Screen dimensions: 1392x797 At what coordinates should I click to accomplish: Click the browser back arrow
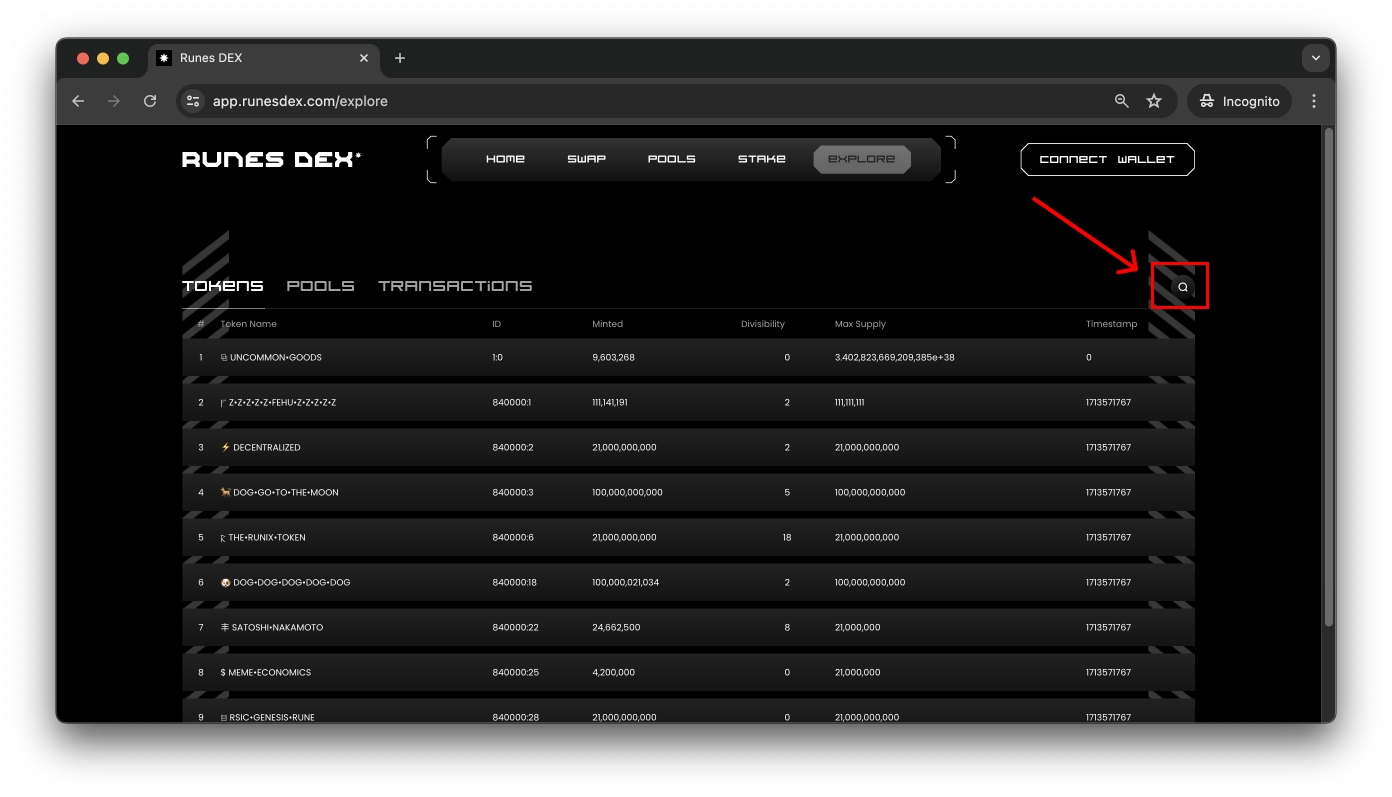point(78,101)
